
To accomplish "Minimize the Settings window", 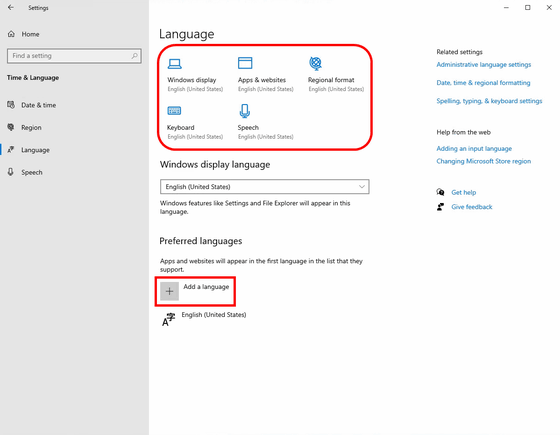I will coord(506,8).
